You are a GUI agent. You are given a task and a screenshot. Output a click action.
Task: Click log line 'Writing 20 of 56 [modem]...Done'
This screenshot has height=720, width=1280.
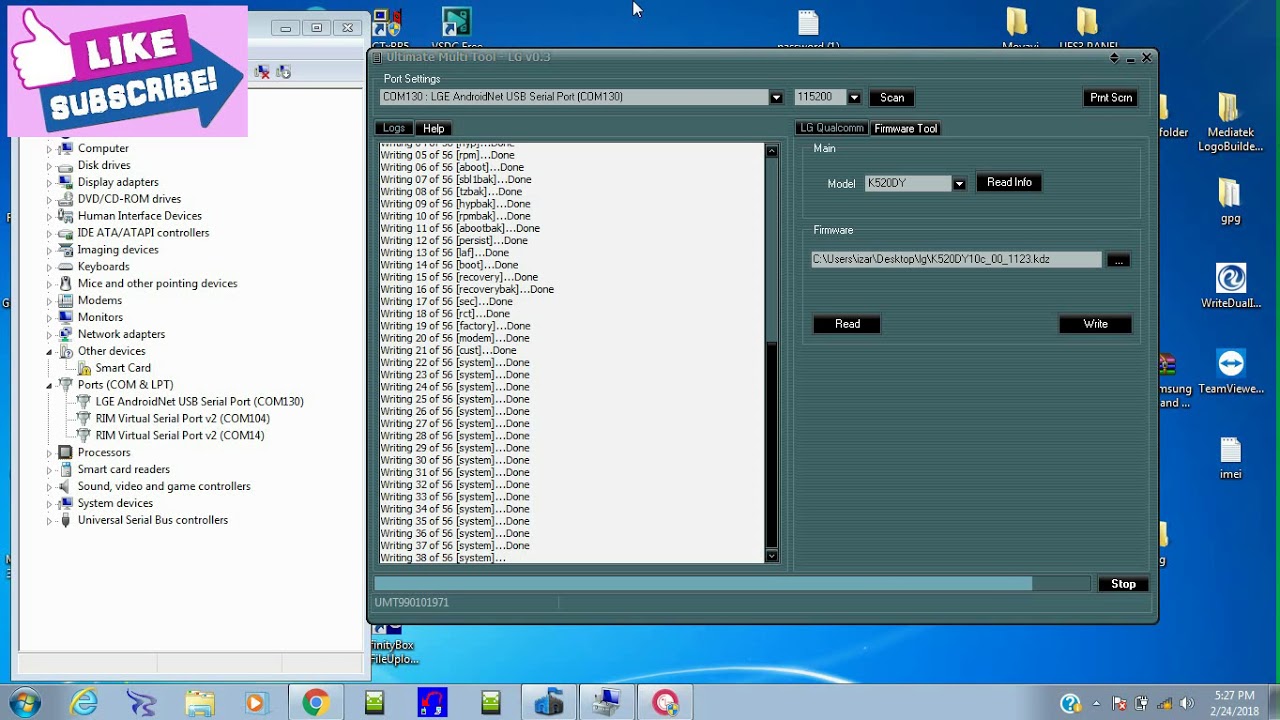[x=455, y=338]
